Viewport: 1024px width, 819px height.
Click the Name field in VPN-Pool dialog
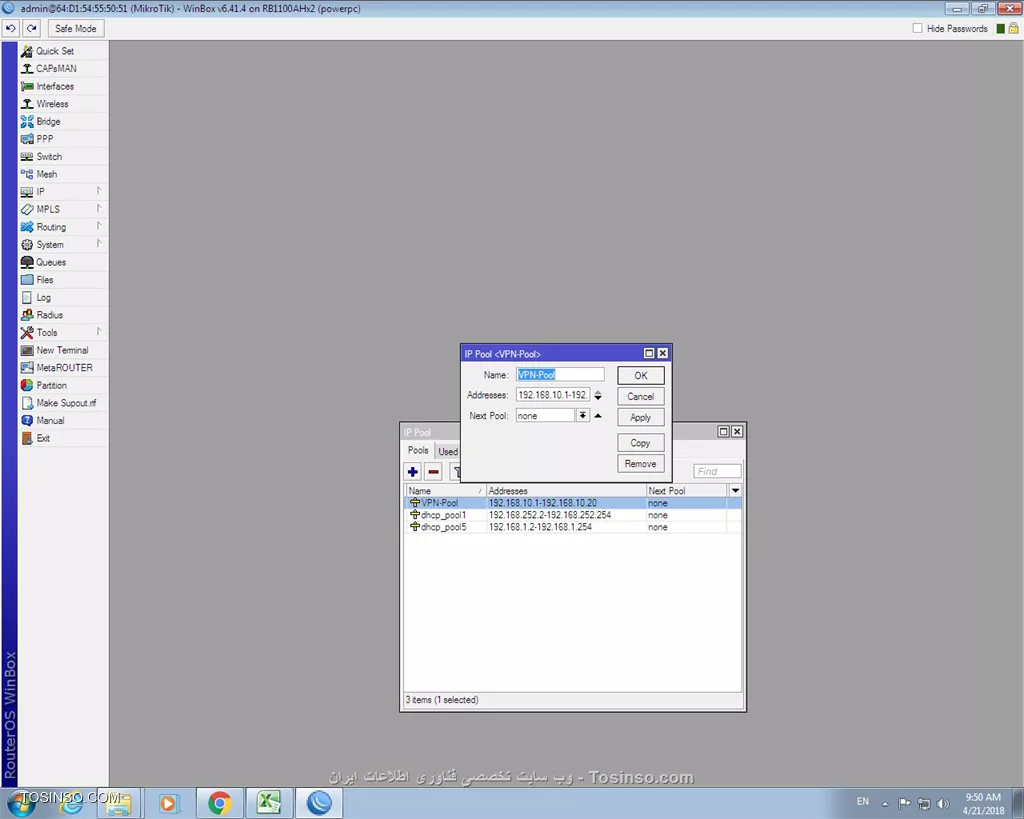pos(560,375)
